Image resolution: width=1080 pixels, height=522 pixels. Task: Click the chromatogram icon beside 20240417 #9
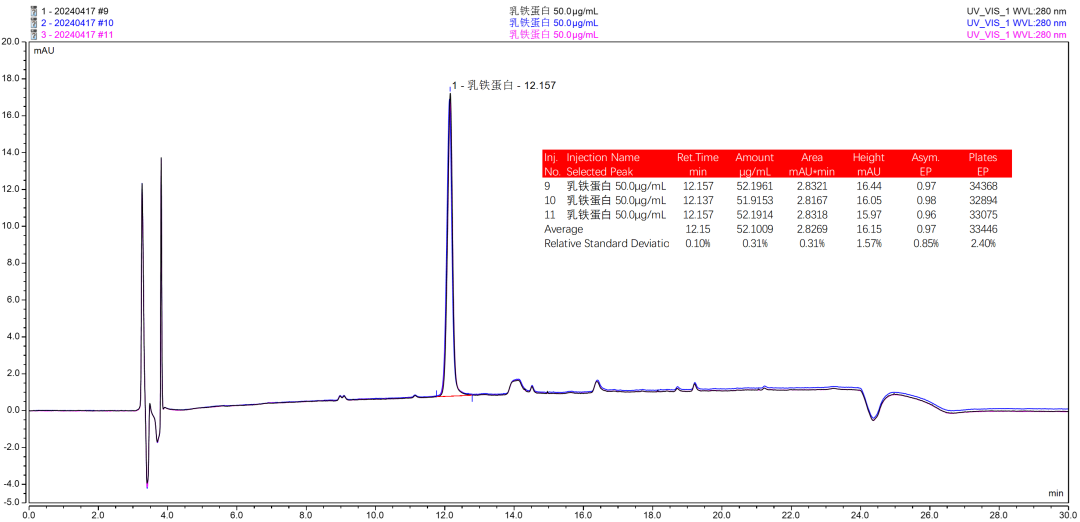coord(34,11)
